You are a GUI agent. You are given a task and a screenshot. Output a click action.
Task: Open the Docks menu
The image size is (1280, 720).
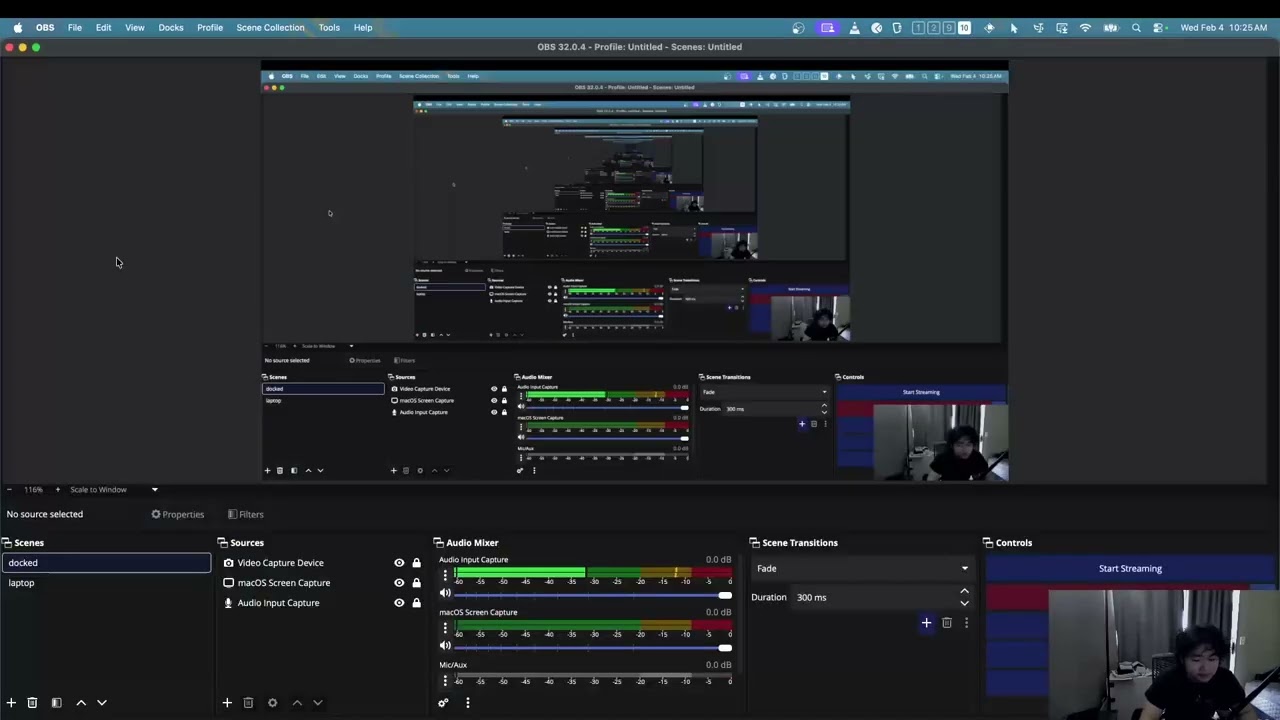(171, 28)
